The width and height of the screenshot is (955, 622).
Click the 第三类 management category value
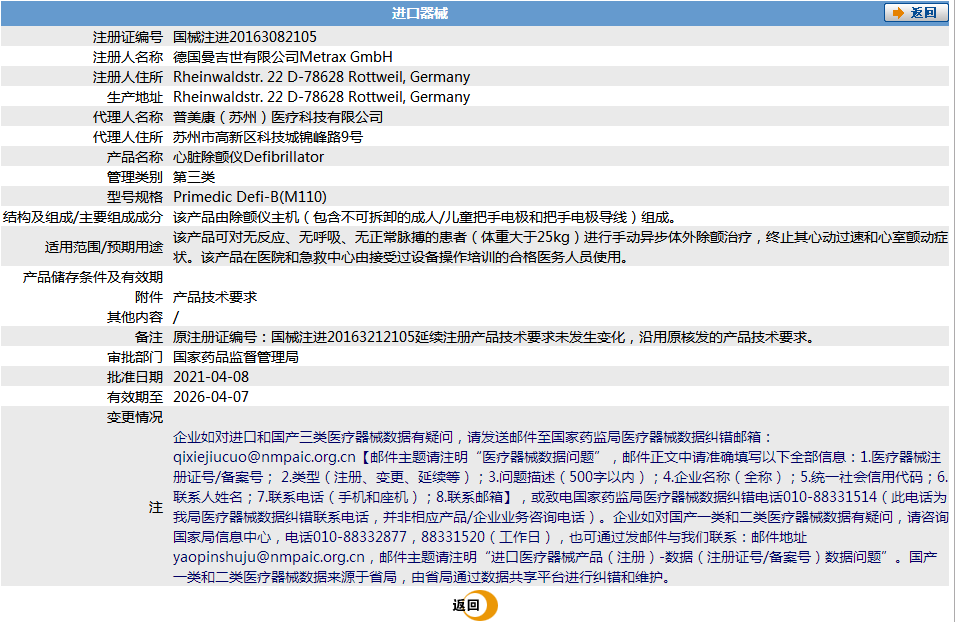coord(194,177)
